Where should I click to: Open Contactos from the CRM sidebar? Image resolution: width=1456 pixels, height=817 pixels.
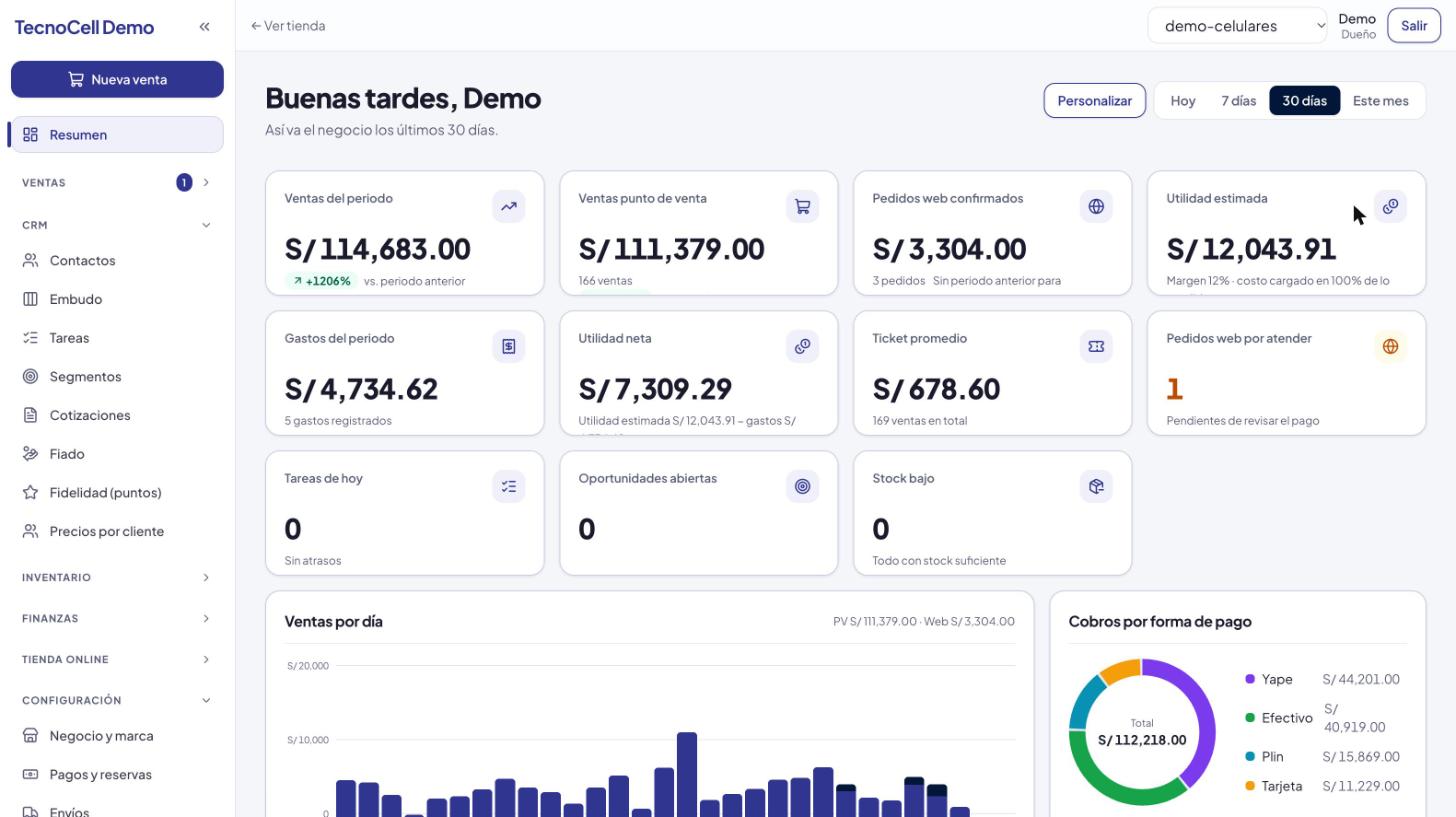coord(117,260)
